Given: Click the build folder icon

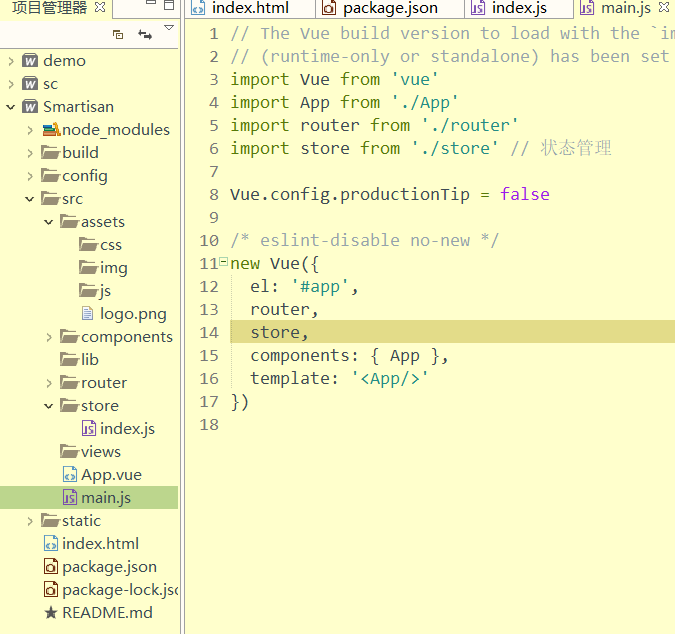Looking at the screenshot, I should tap(50, 152).
